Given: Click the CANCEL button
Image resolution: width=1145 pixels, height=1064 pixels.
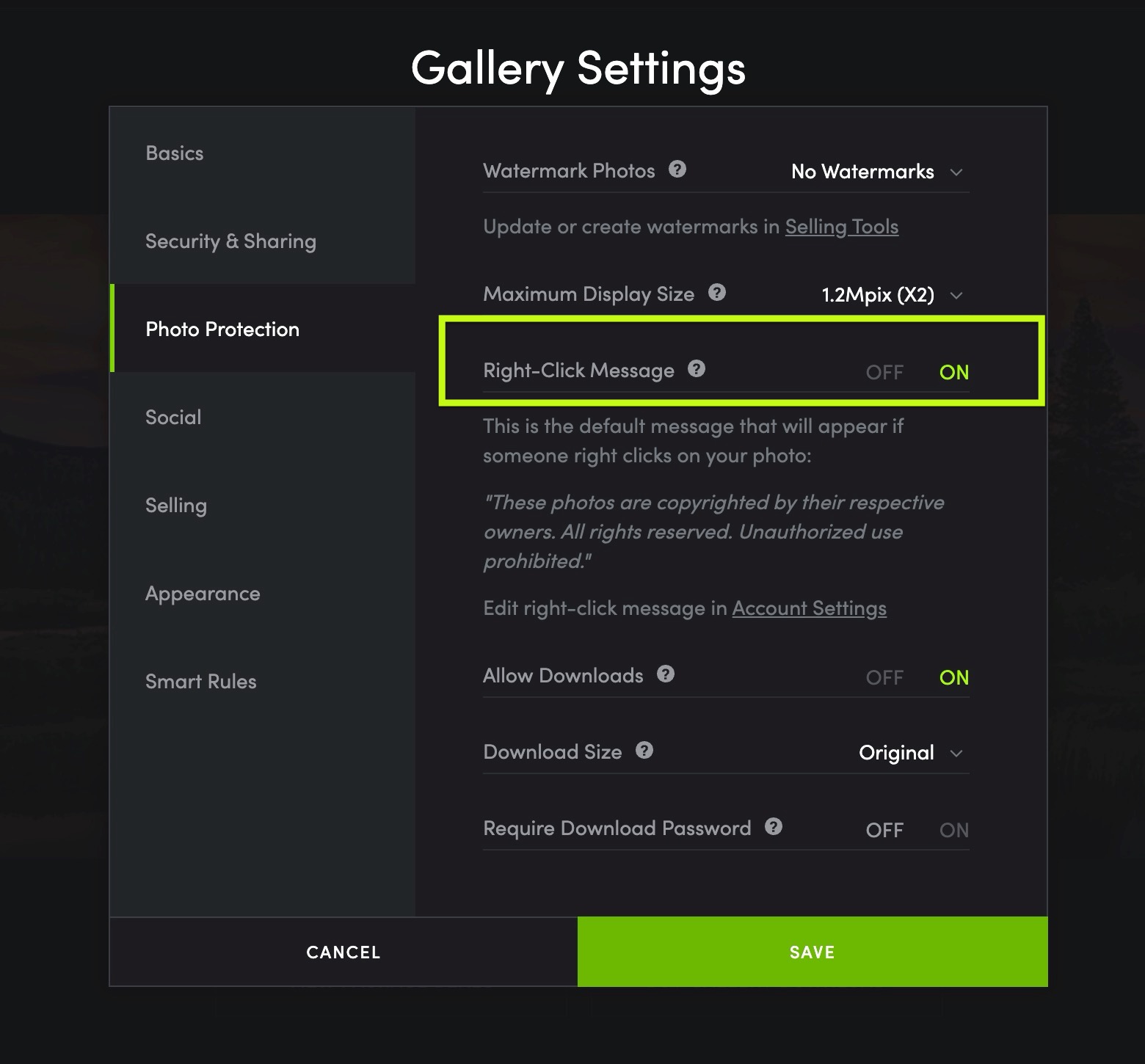Looking at the screenshot, I should (x=343, y=952).
